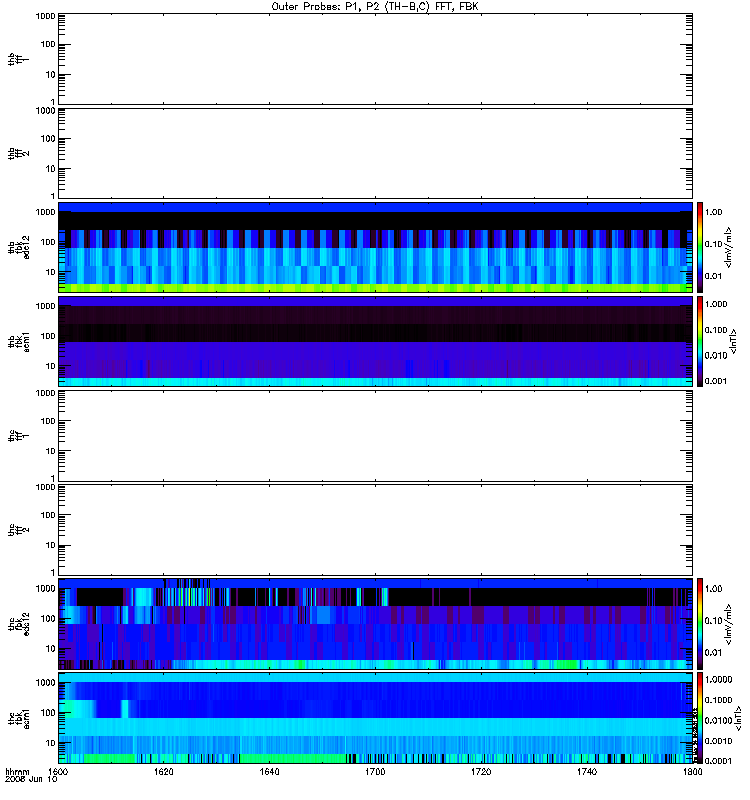Screen dimensions: 750x800
Task: Click the 'thc fbk edc12' vertical axis title
Action: (19, 623)
